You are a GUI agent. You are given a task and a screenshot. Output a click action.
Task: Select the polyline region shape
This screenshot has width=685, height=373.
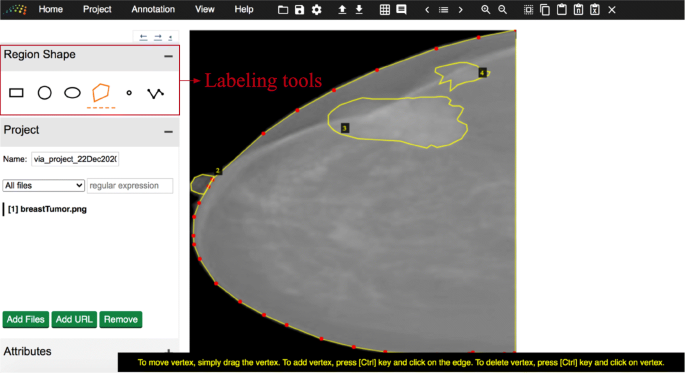(x=156, y=93)
